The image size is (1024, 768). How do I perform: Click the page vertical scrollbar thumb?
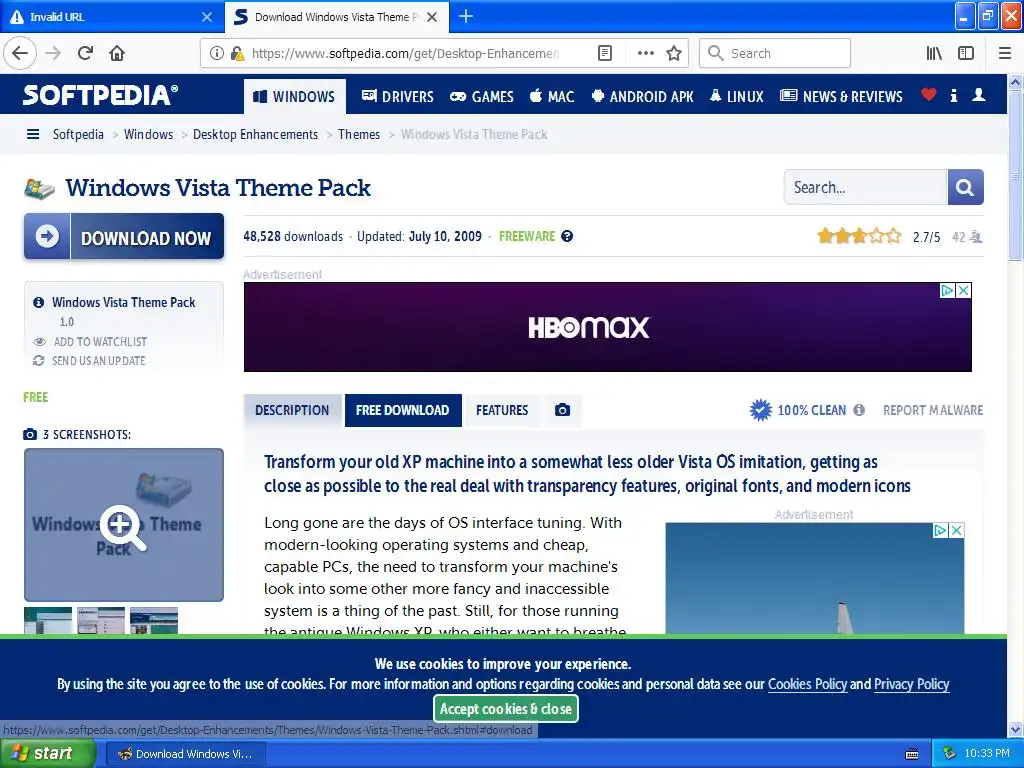coord(1015,176)
